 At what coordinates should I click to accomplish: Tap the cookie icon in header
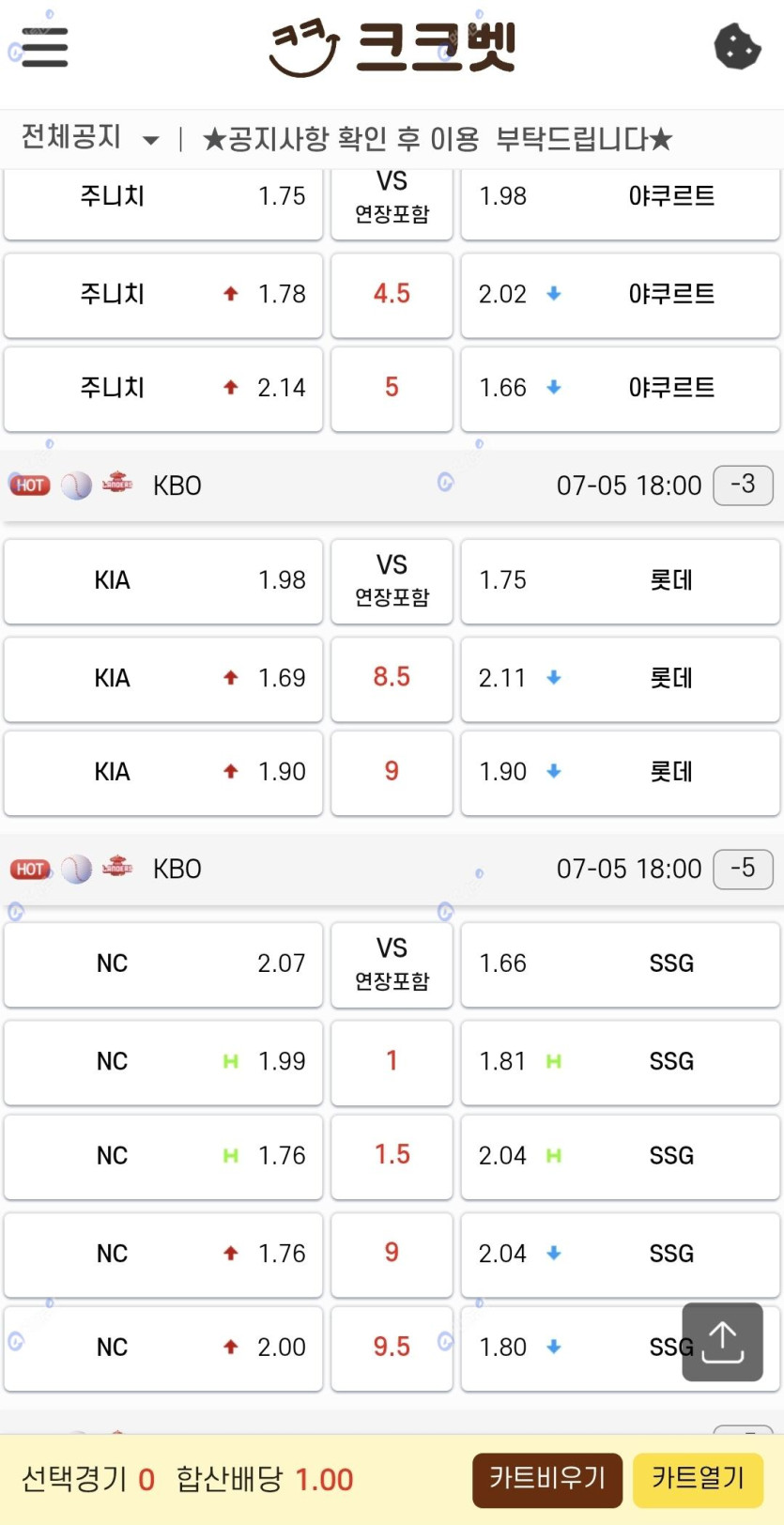[x=737, y=47]
